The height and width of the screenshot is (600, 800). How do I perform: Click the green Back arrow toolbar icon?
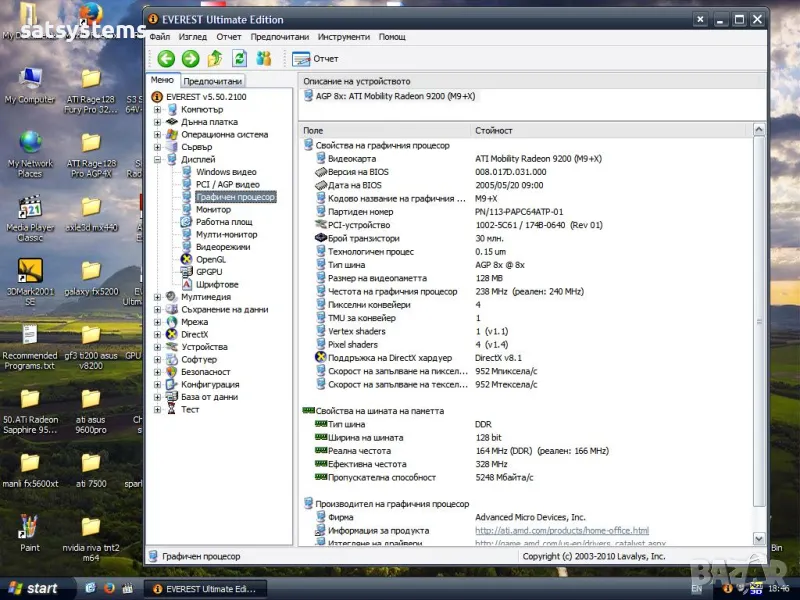(x=166, y=59)
